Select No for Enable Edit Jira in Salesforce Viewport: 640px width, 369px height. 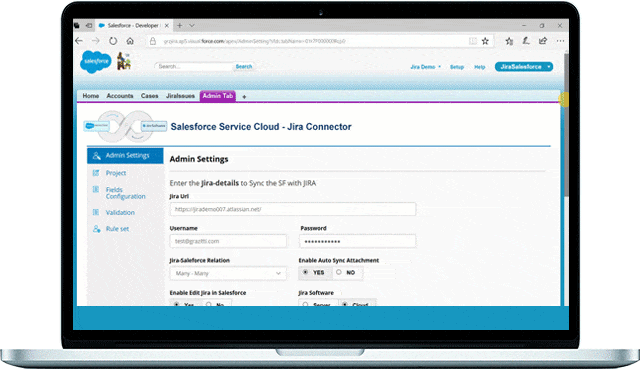(x=209, y=304)
